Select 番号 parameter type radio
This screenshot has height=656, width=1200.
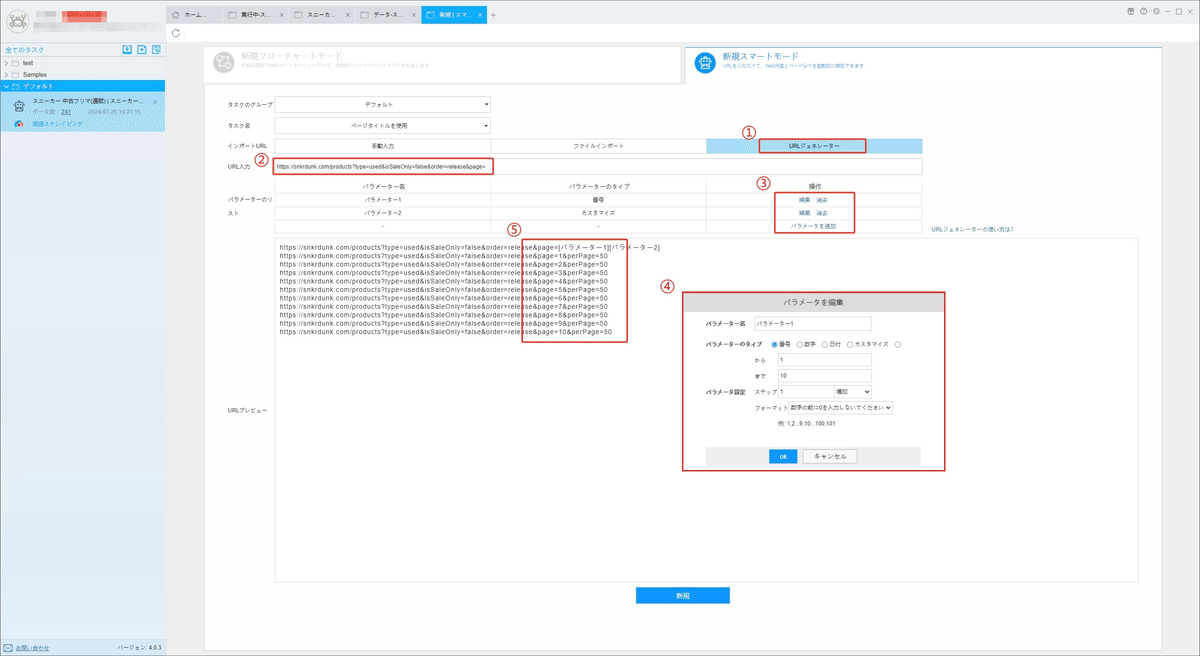(x=774, y=344)
